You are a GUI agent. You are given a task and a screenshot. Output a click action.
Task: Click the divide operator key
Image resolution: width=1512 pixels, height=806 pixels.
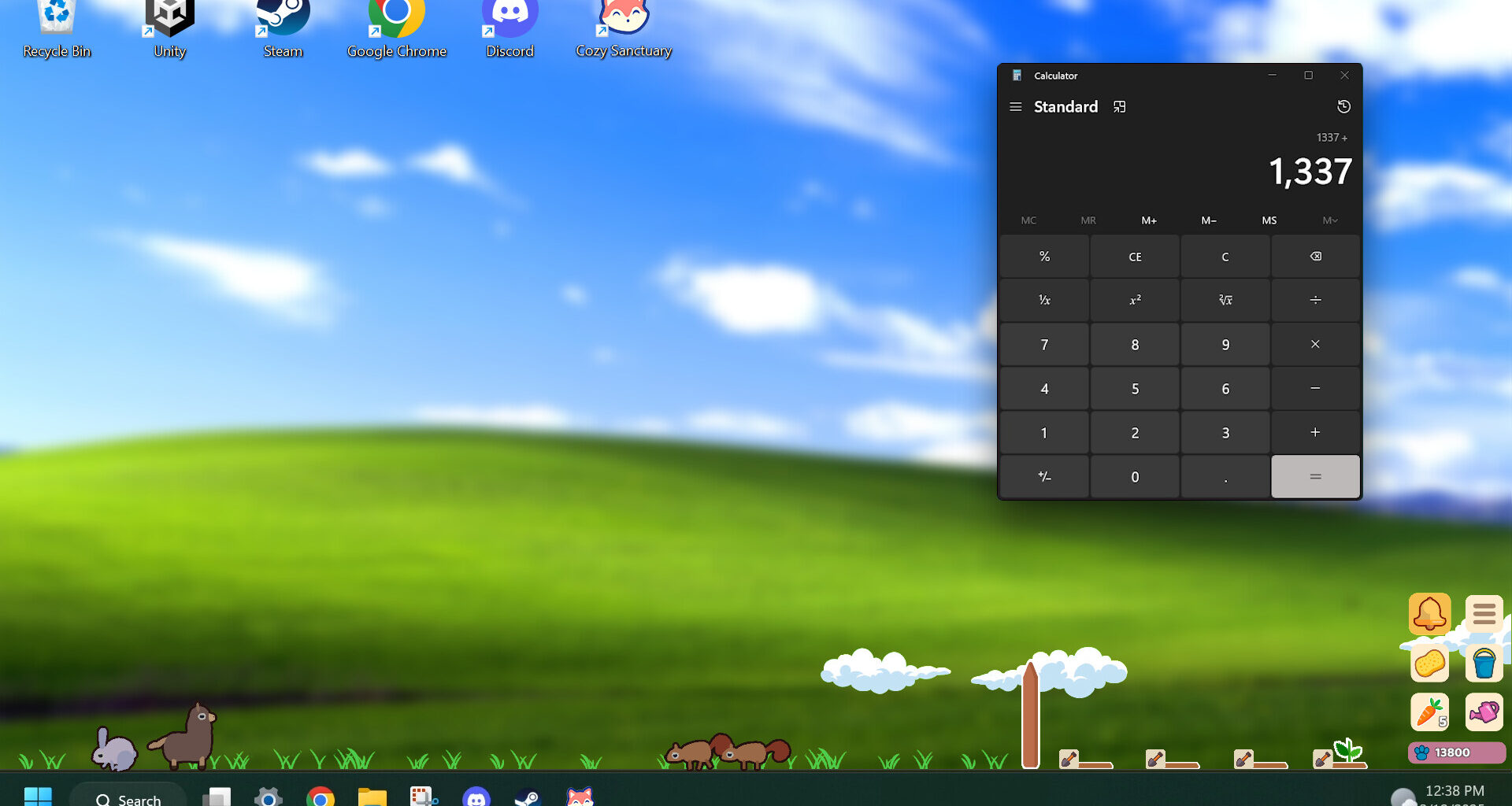pyautogui.click(x=1315, y=300)
